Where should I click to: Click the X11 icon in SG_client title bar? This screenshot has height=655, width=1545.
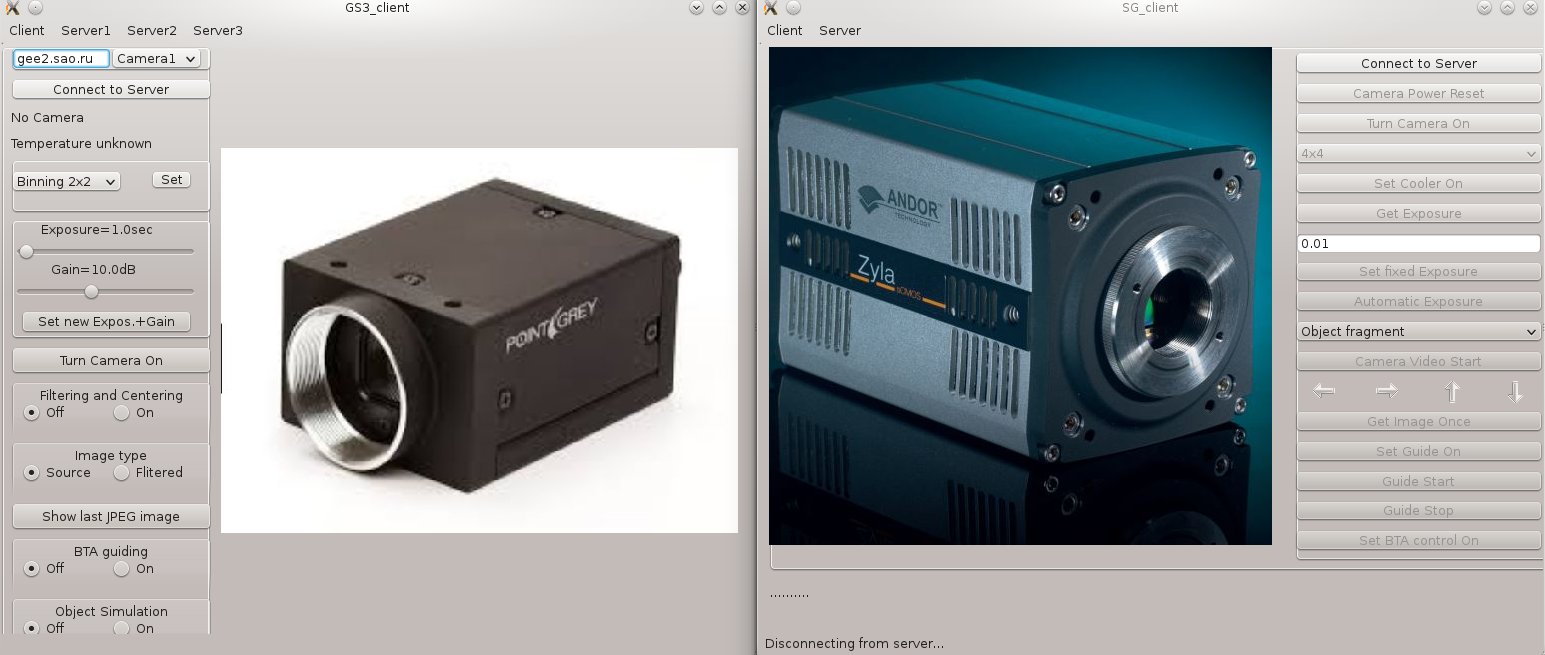[769, 8]
